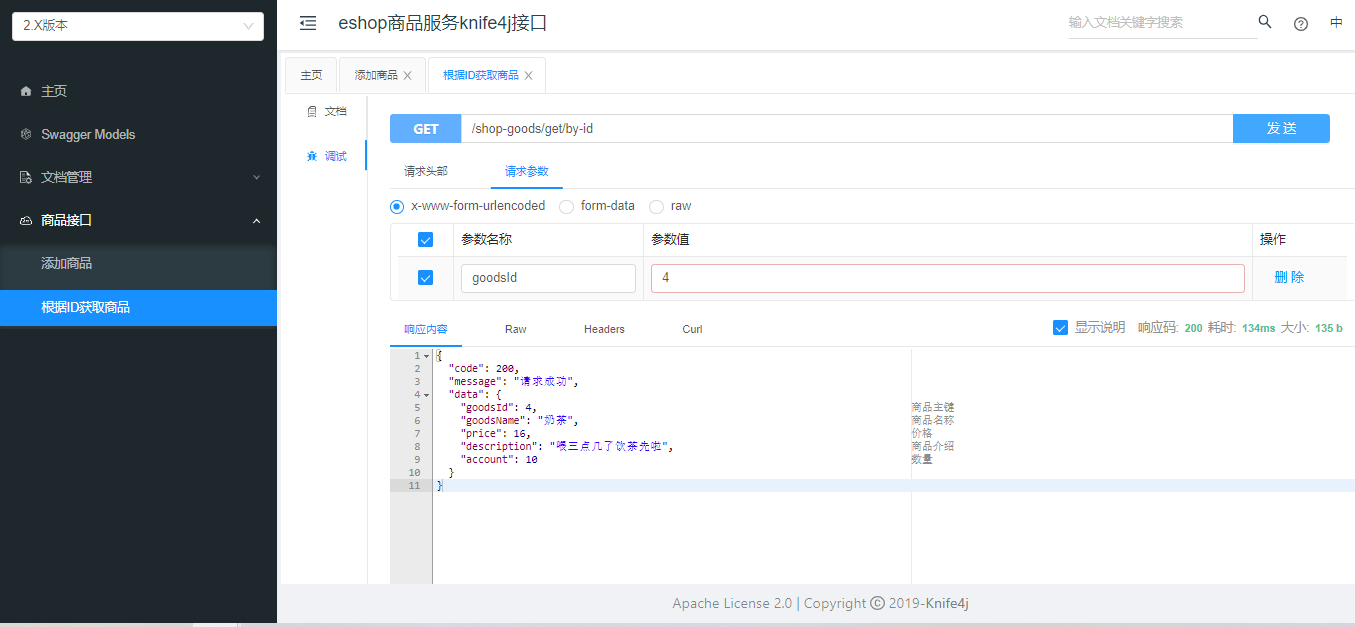Switch to the 主页 tab
The image size is (1355, 627).
[311, 75]
